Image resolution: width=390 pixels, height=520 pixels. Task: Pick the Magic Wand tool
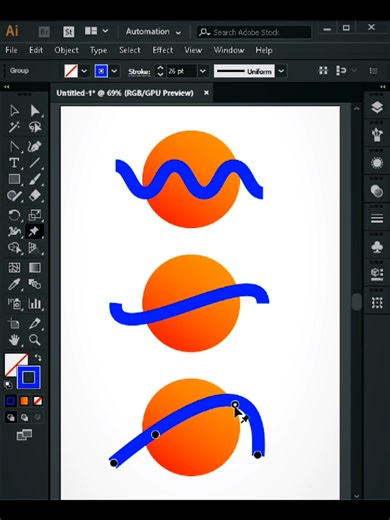click(14, 127)
